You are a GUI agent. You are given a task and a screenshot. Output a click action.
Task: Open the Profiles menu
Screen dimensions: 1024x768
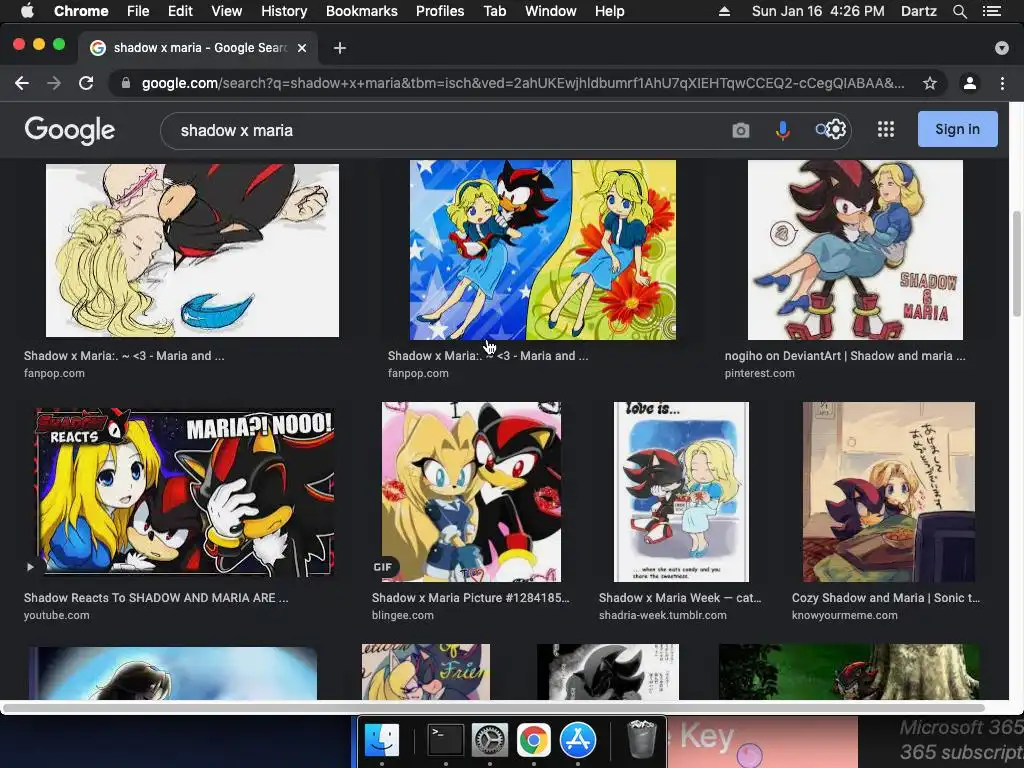coord(440,11)
